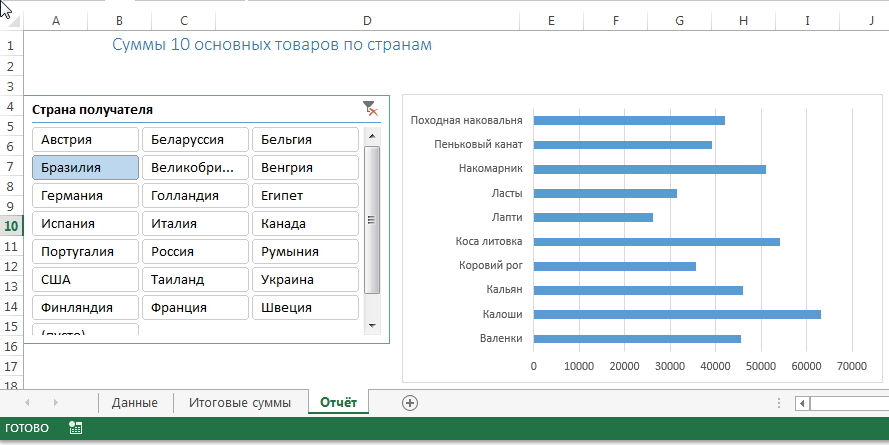Image resolution: width=889 pixels, height=445 pixels.
Task: Select row 14 header
Action: click(11, 307)
